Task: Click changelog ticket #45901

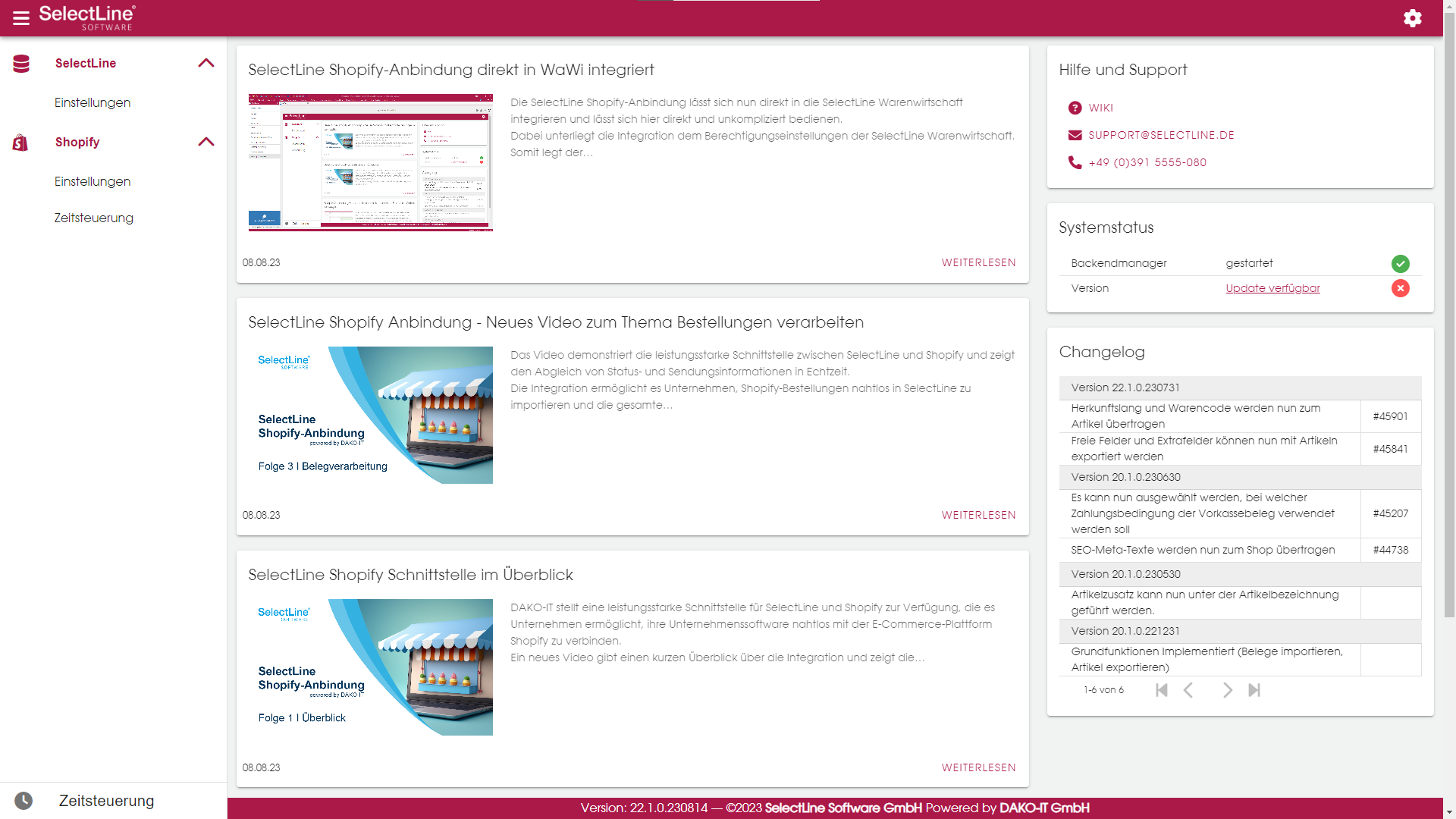Action: [1390, 417]
